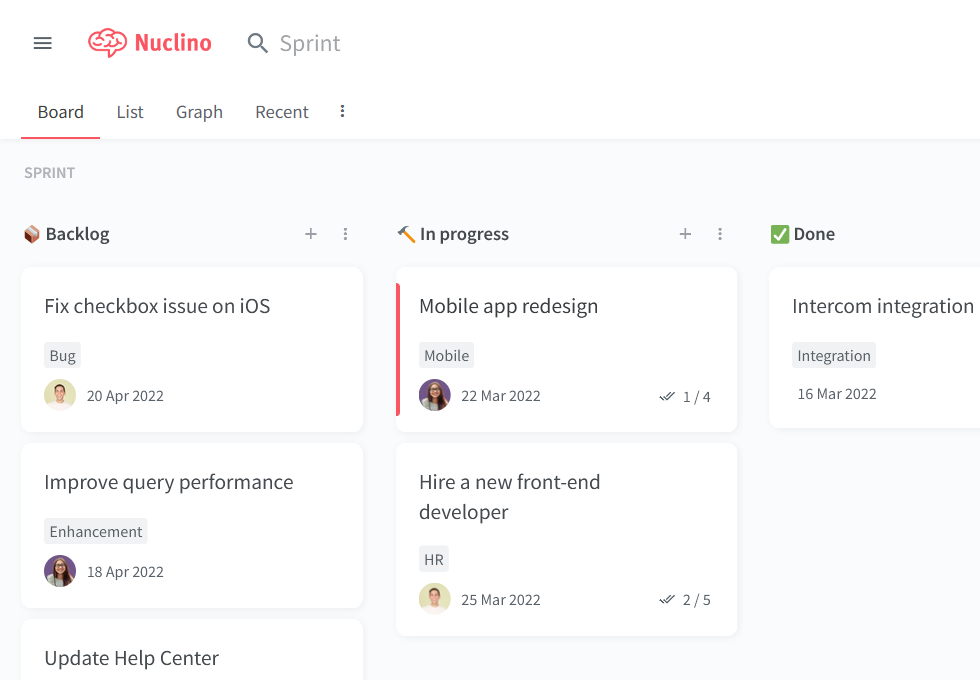Switch to the List tab
This screenshot has width=980, height=680.
coord(129,111)
